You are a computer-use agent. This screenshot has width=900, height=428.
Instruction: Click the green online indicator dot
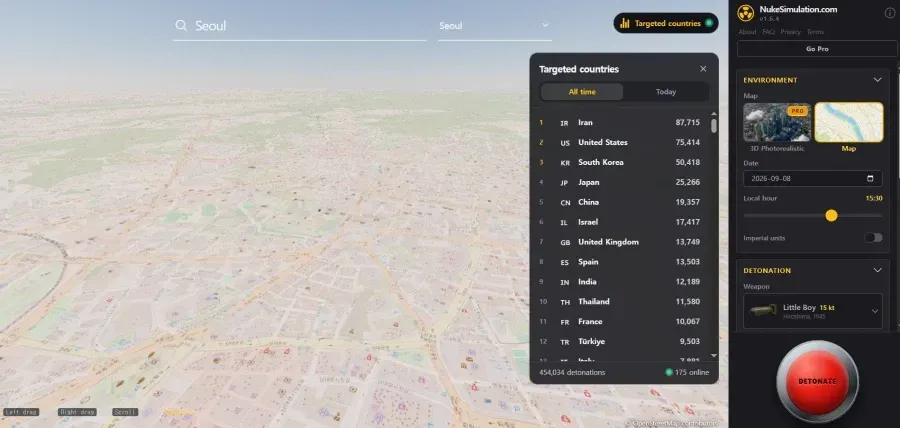[669, 372]
